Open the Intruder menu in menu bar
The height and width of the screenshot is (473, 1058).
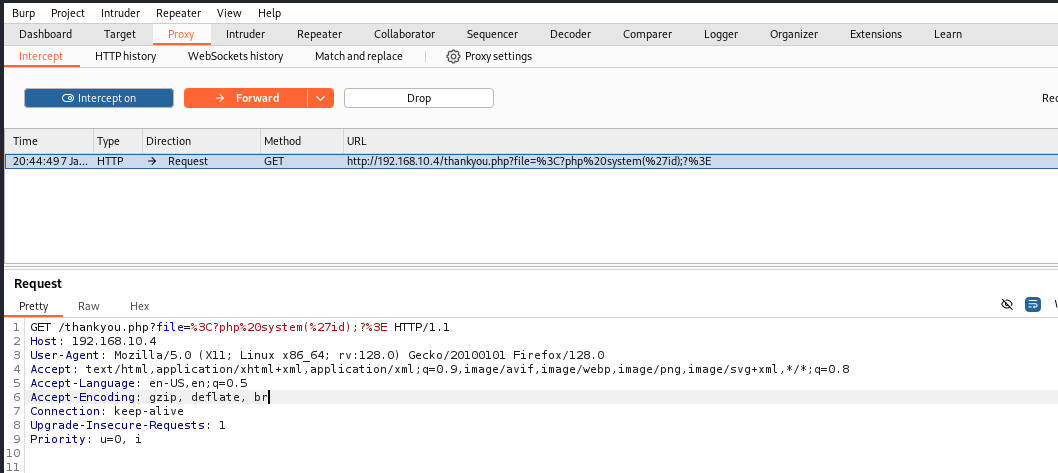(121, 13)
